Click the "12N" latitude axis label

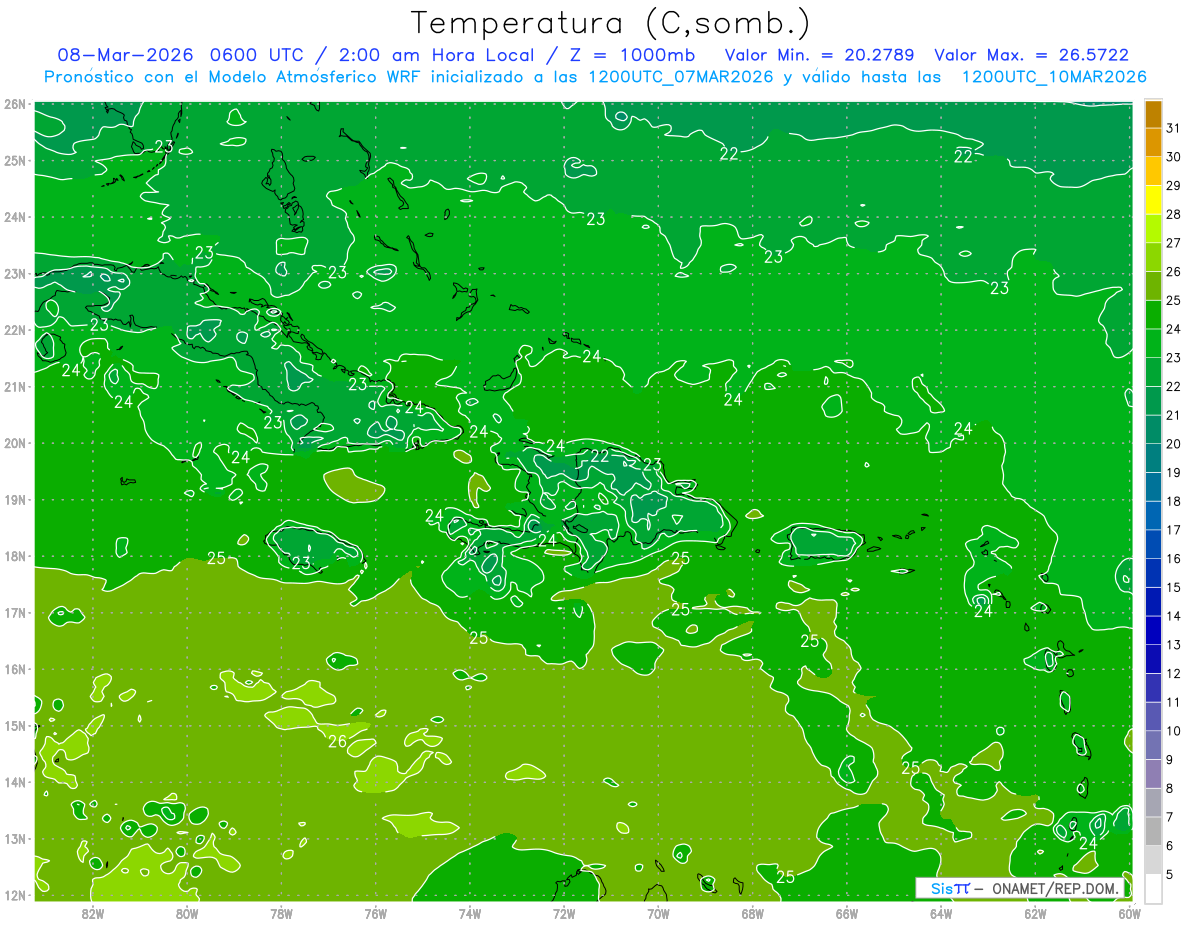coord(15,895)
